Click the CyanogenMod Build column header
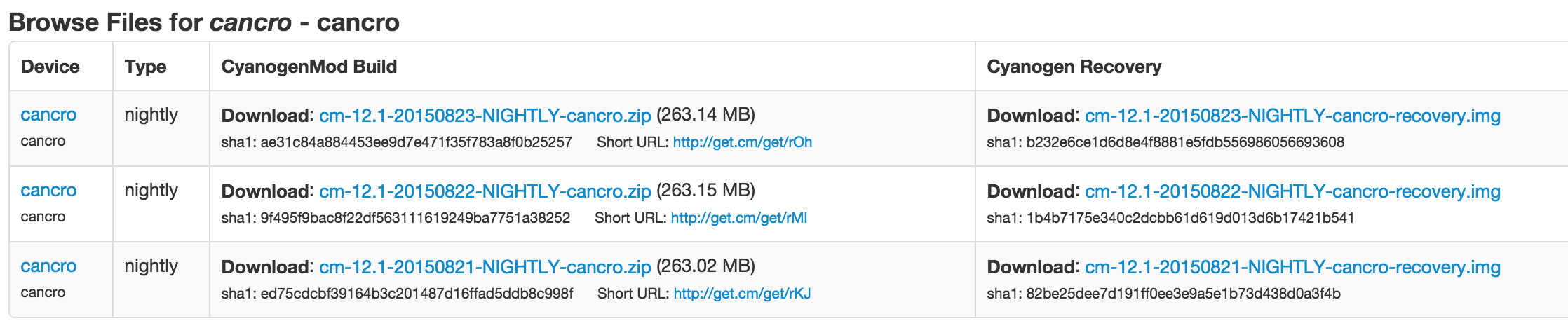The image size is (1568, 328). [x=309, y=67]
